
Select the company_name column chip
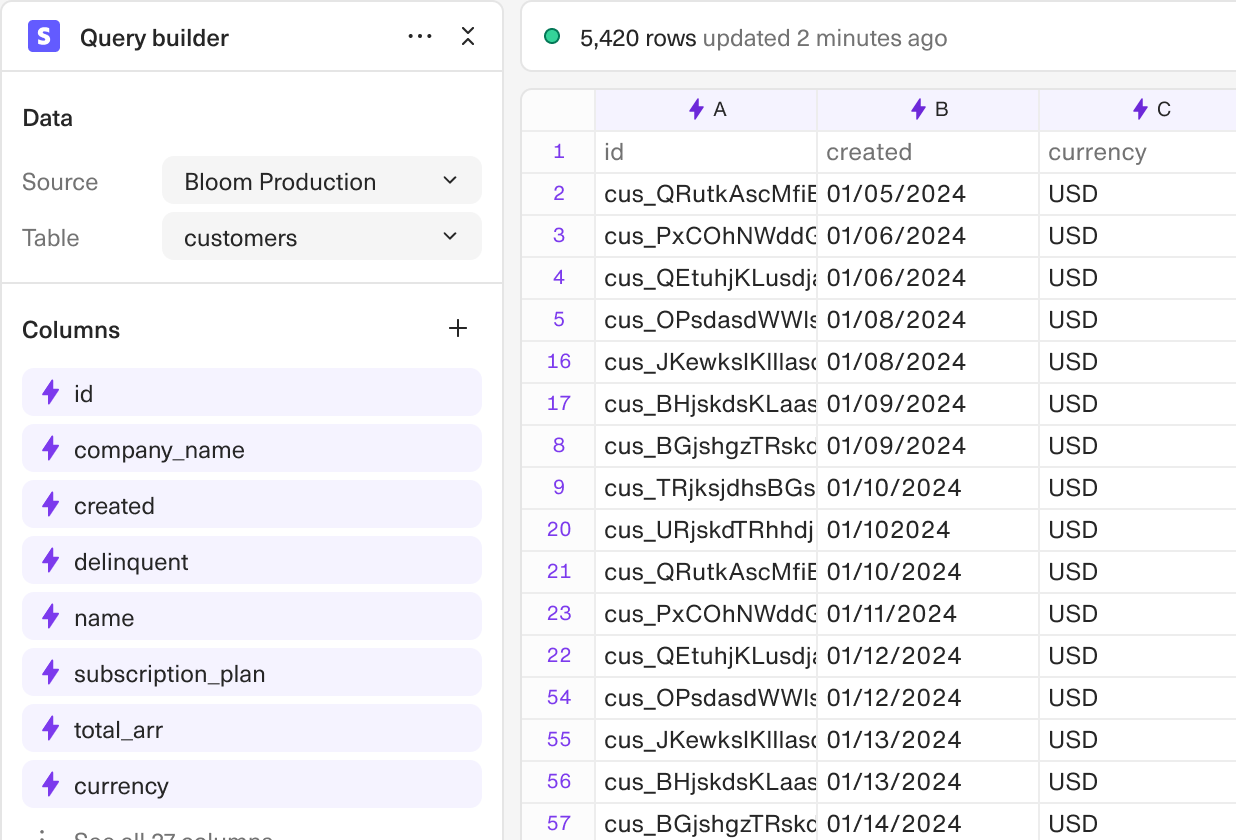pyautogui.click(x=252, y=449)
